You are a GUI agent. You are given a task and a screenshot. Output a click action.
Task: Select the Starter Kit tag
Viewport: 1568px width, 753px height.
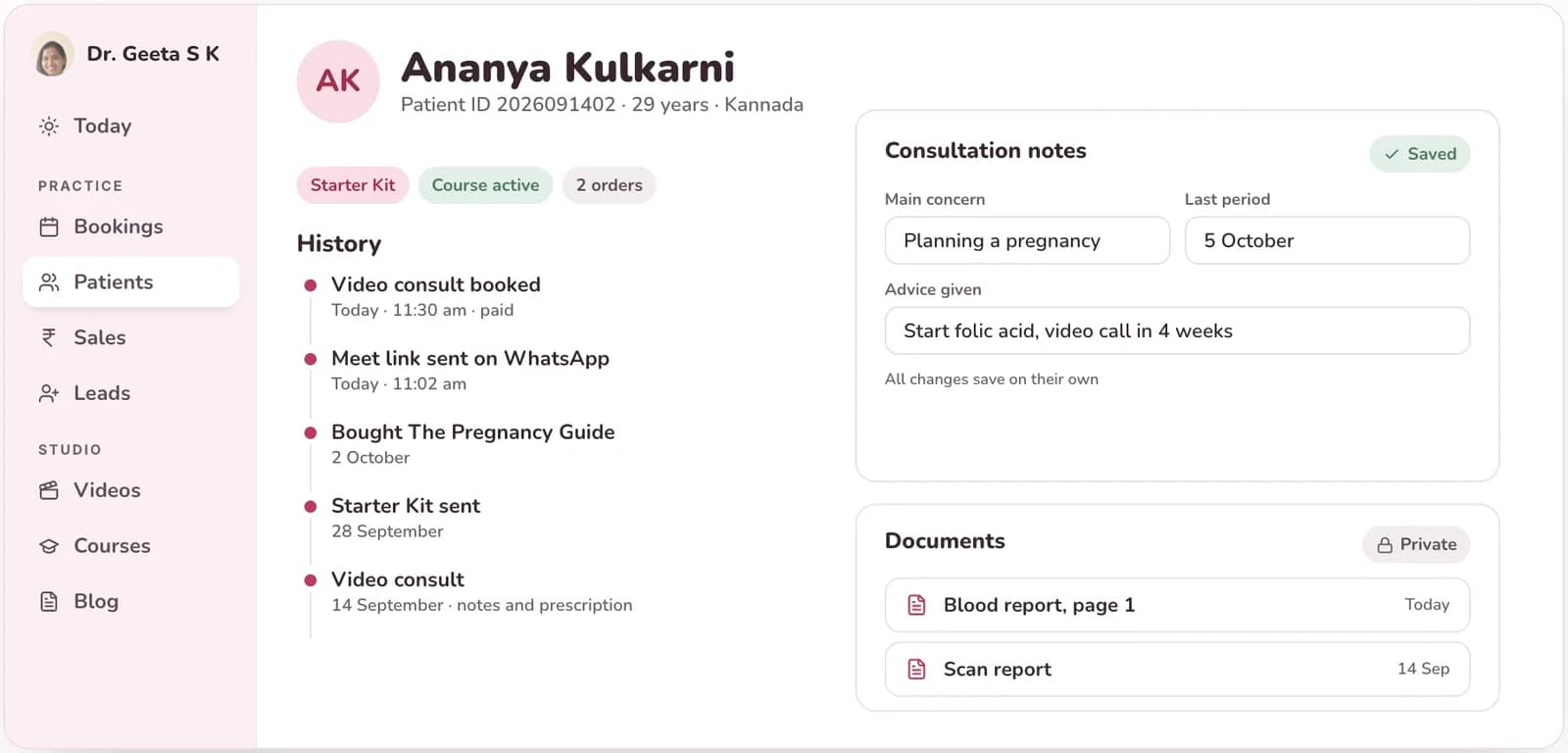(353, 185)
